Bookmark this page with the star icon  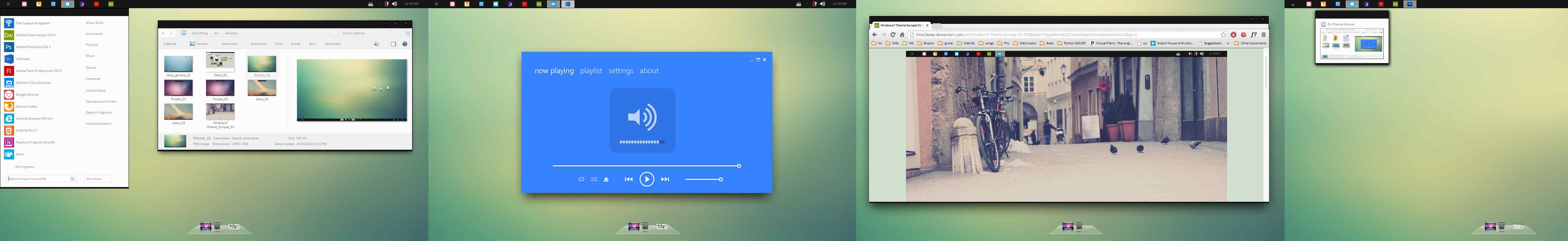pyautogui.click(x=1223, y=35)
